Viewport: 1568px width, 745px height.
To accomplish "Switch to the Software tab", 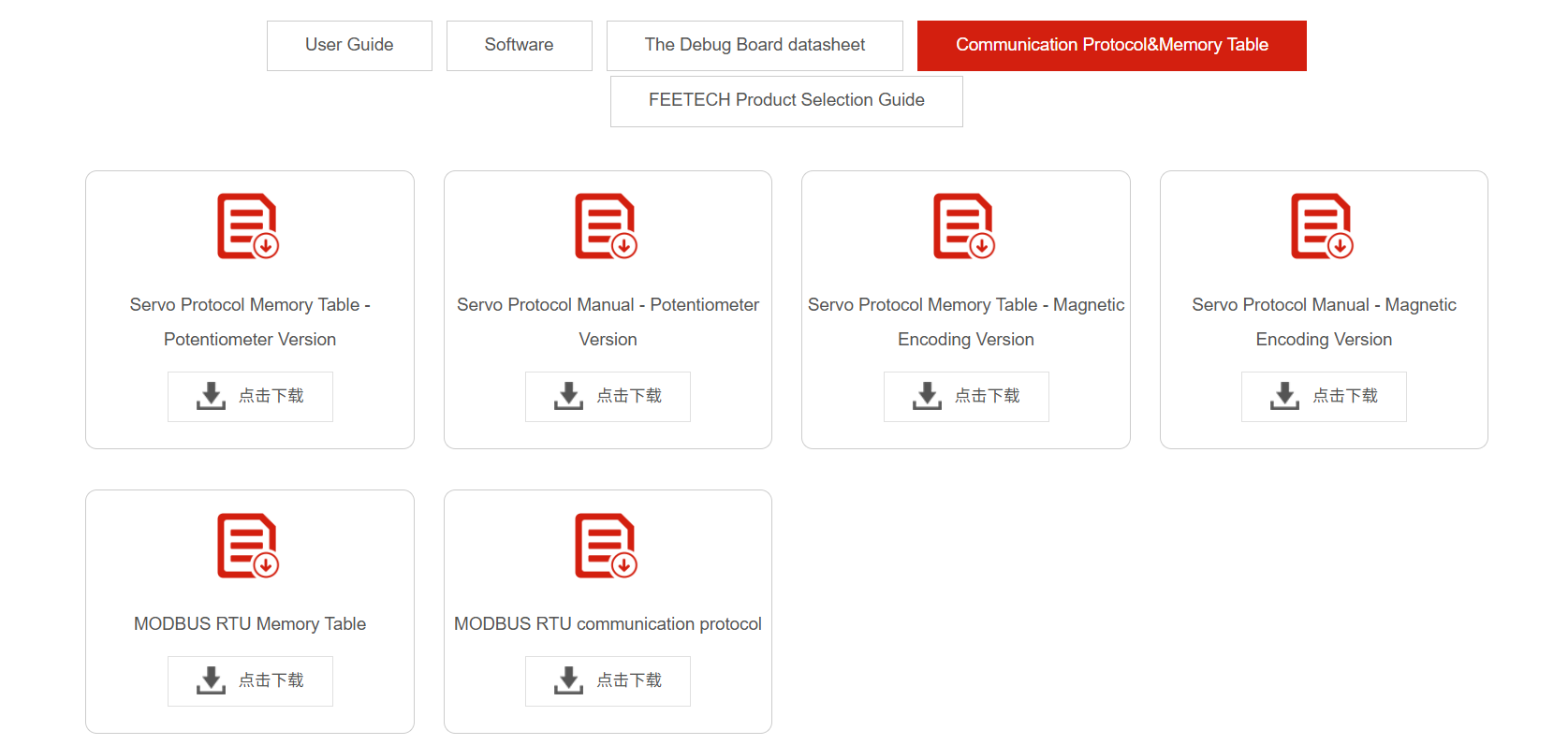I will coord(520,46).
